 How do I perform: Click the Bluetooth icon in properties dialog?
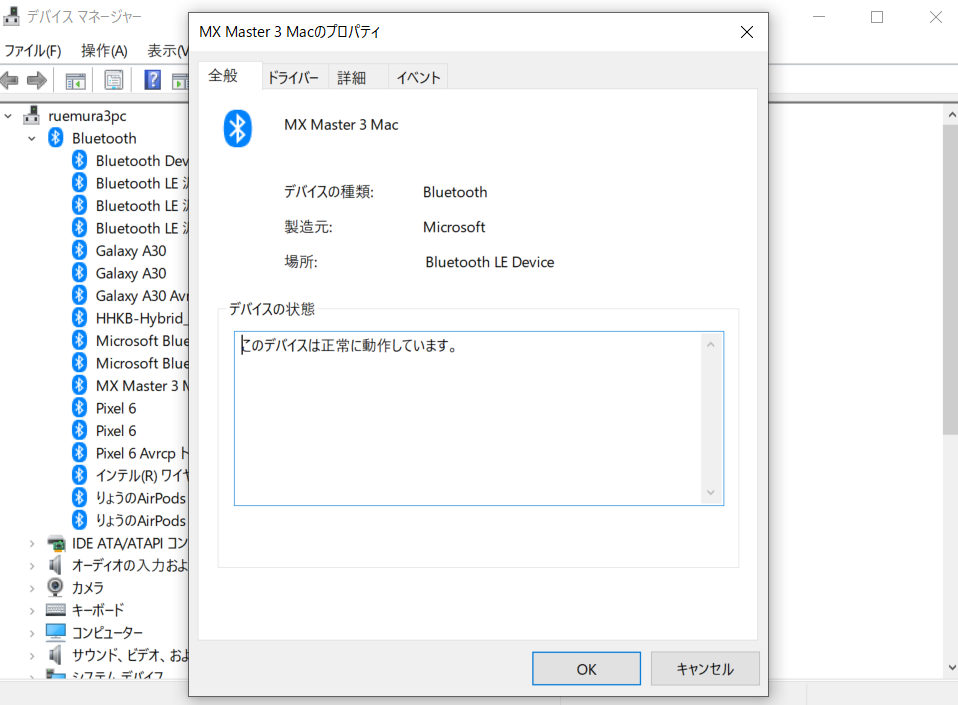[x=238, y=128]
